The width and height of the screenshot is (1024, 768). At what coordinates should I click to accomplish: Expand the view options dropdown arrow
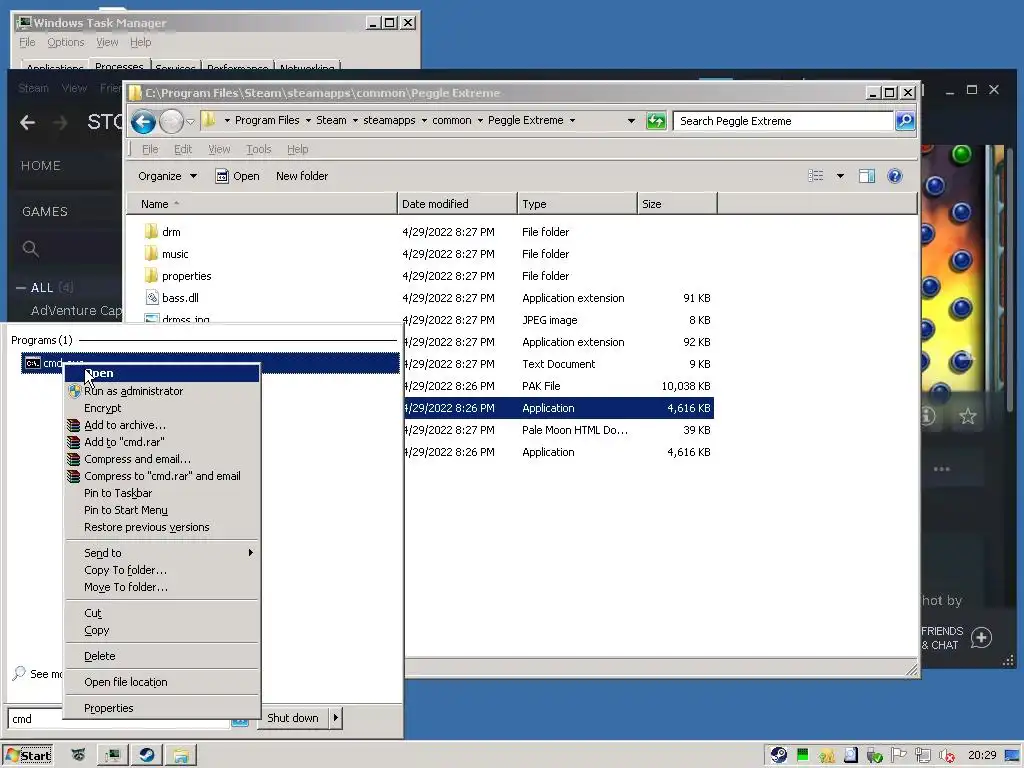(840, 176)
